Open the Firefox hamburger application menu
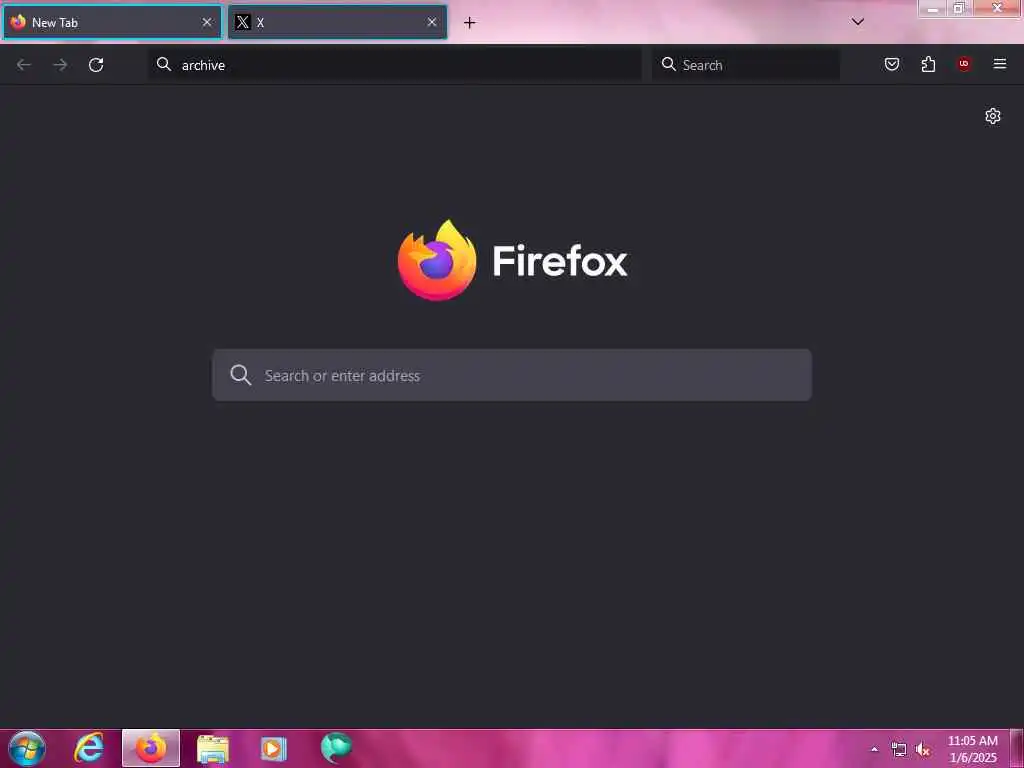Viewport: 1024px width, 768px height. (x=1000, y=64)
